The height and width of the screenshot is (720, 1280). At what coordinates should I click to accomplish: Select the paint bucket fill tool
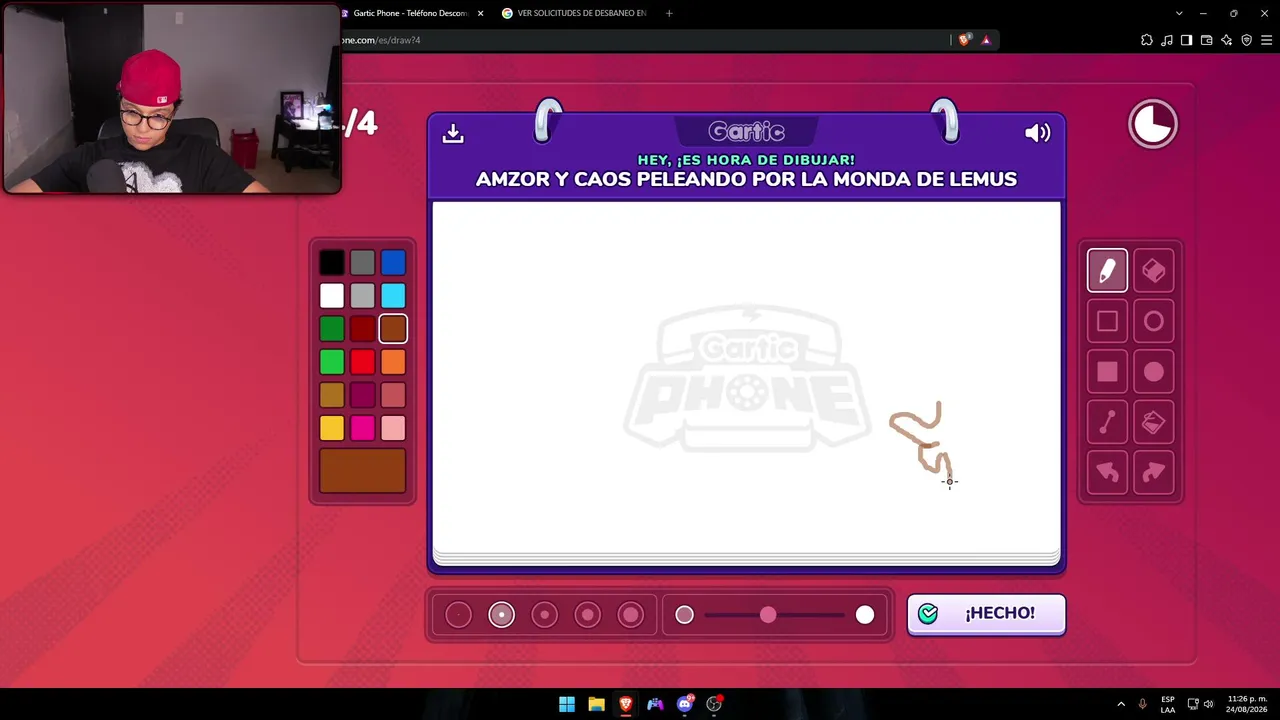(1154, 423)
